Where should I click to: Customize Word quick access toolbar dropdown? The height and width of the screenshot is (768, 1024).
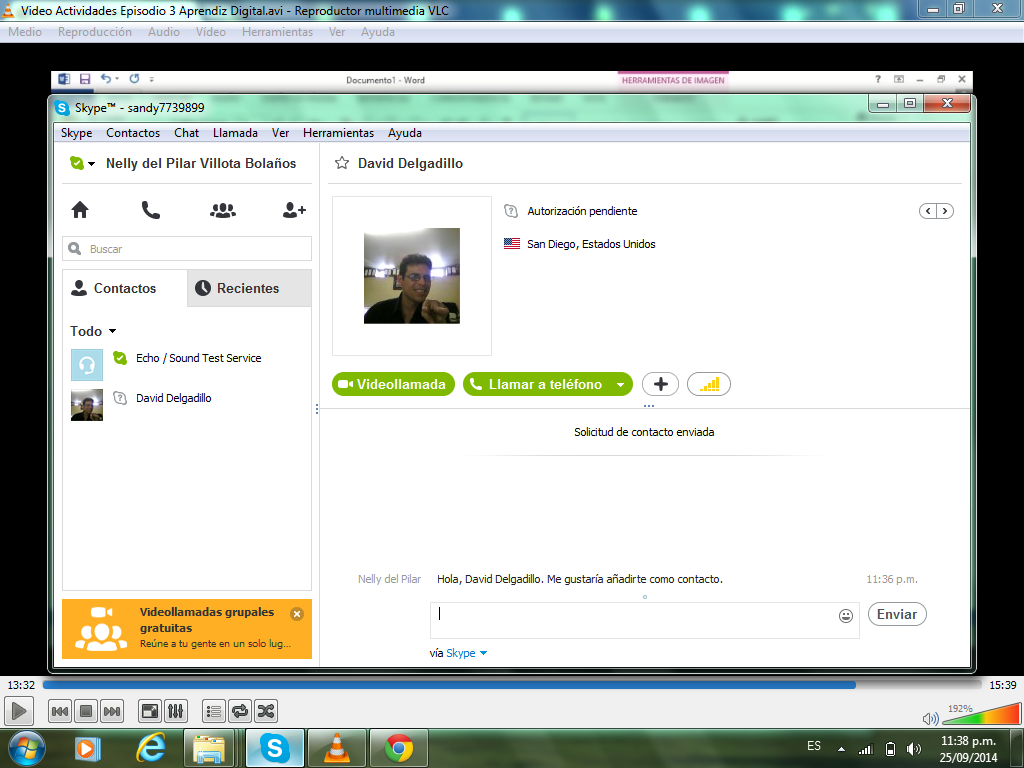152,79
